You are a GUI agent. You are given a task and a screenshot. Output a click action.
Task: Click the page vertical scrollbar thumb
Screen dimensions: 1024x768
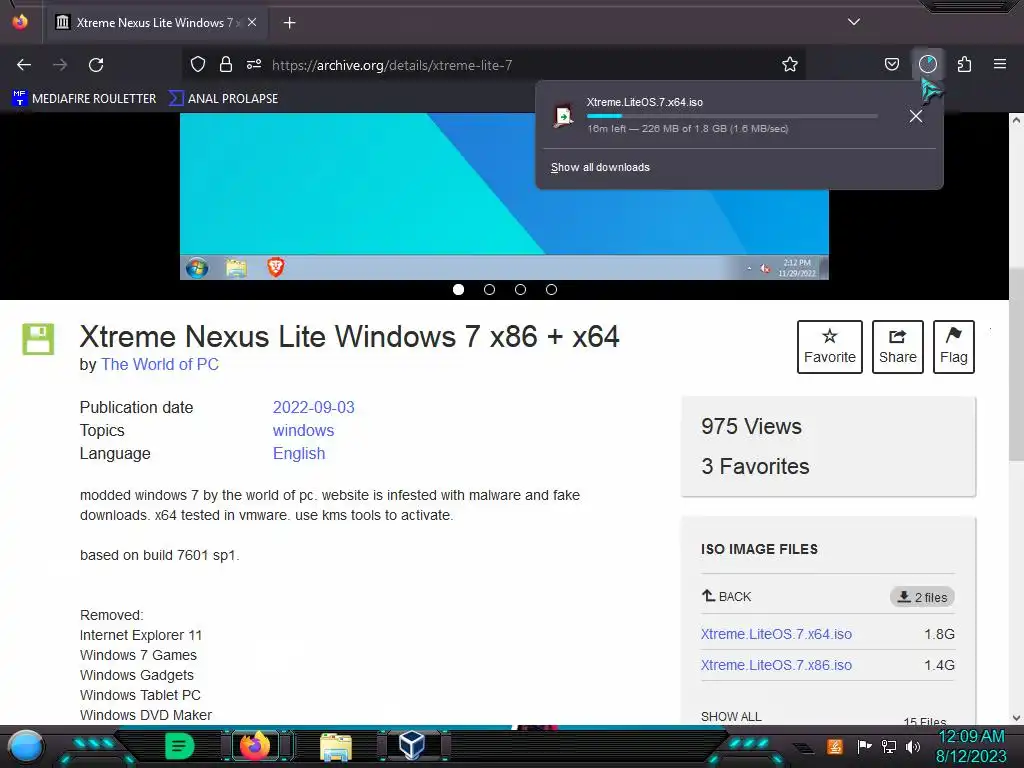1016,364
